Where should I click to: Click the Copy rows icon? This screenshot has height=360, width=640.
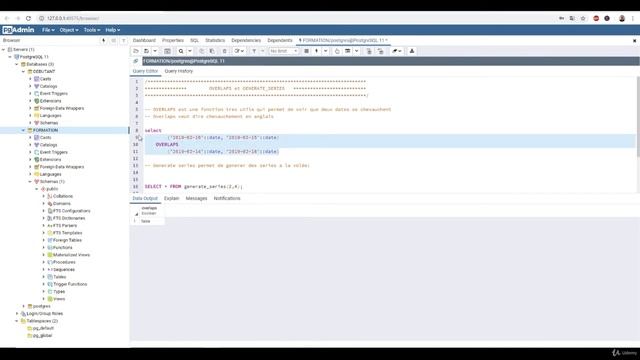[x=202, y=51]
